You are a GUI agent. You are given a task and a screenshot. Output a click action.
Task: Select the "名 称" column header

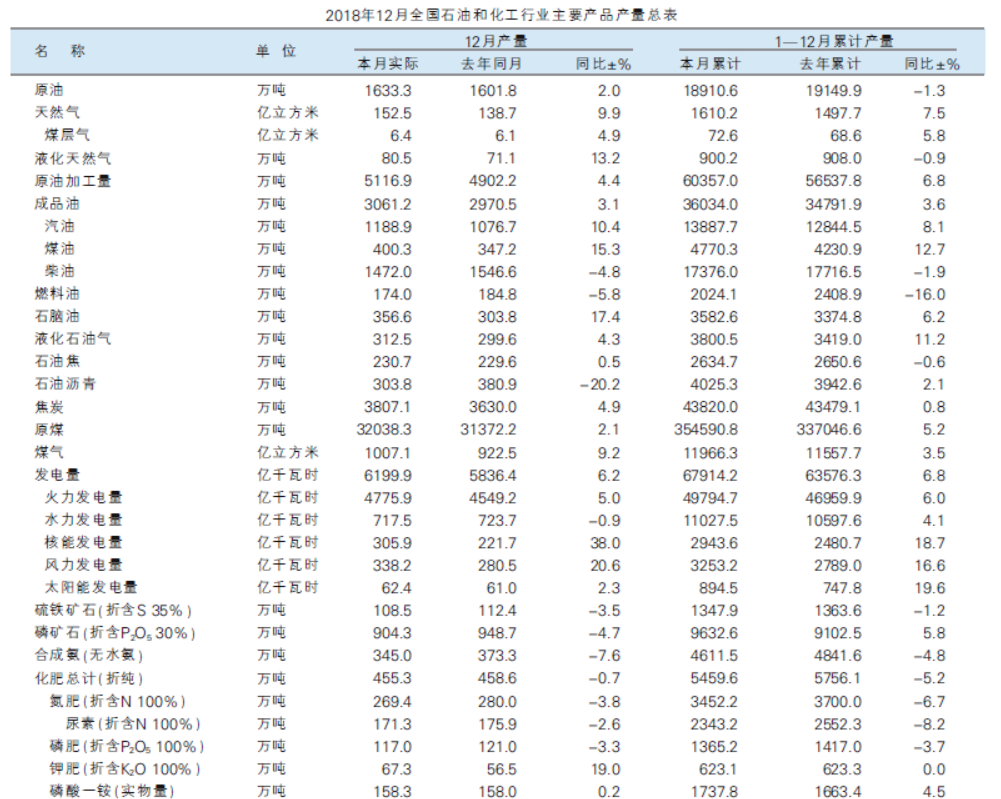pos(59,52)
